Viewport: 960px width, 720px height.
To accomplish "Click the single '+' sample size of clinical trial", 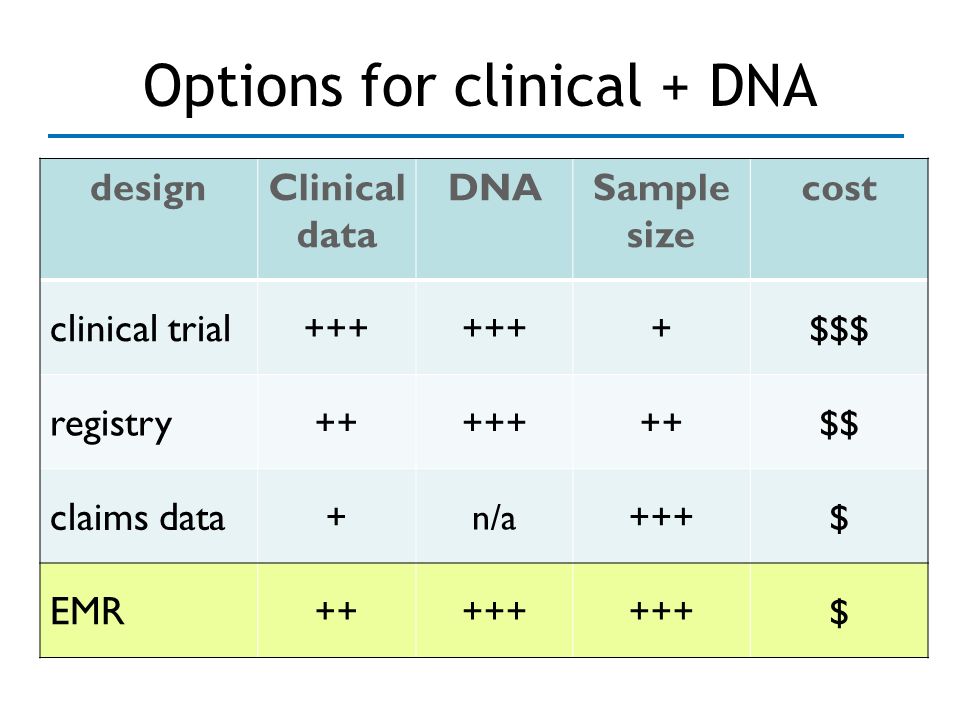I will pos(661,328).
